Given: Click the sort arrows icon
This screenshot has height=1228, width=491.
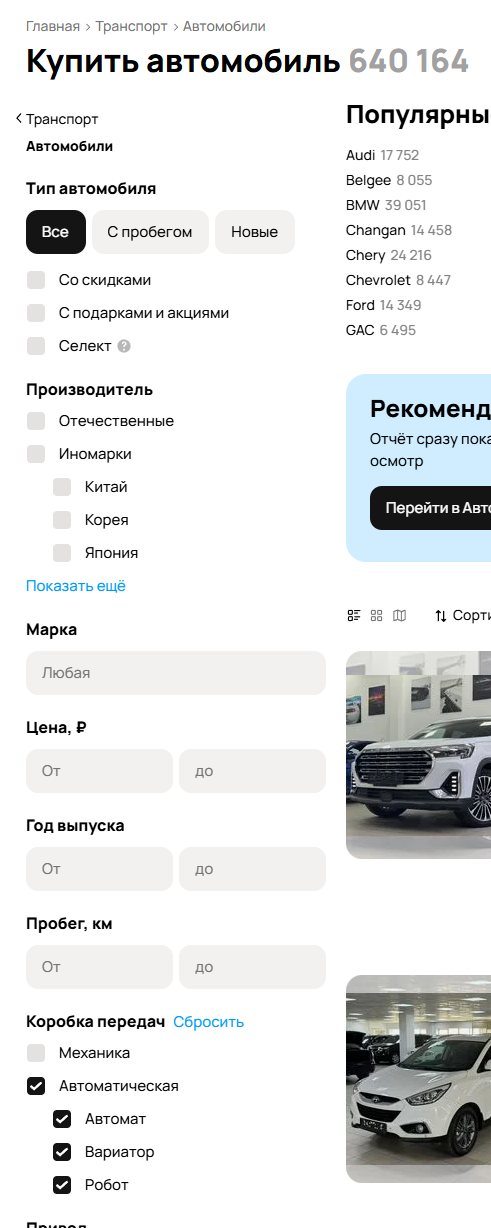Looking at the screenshot, I should (441, 616).
